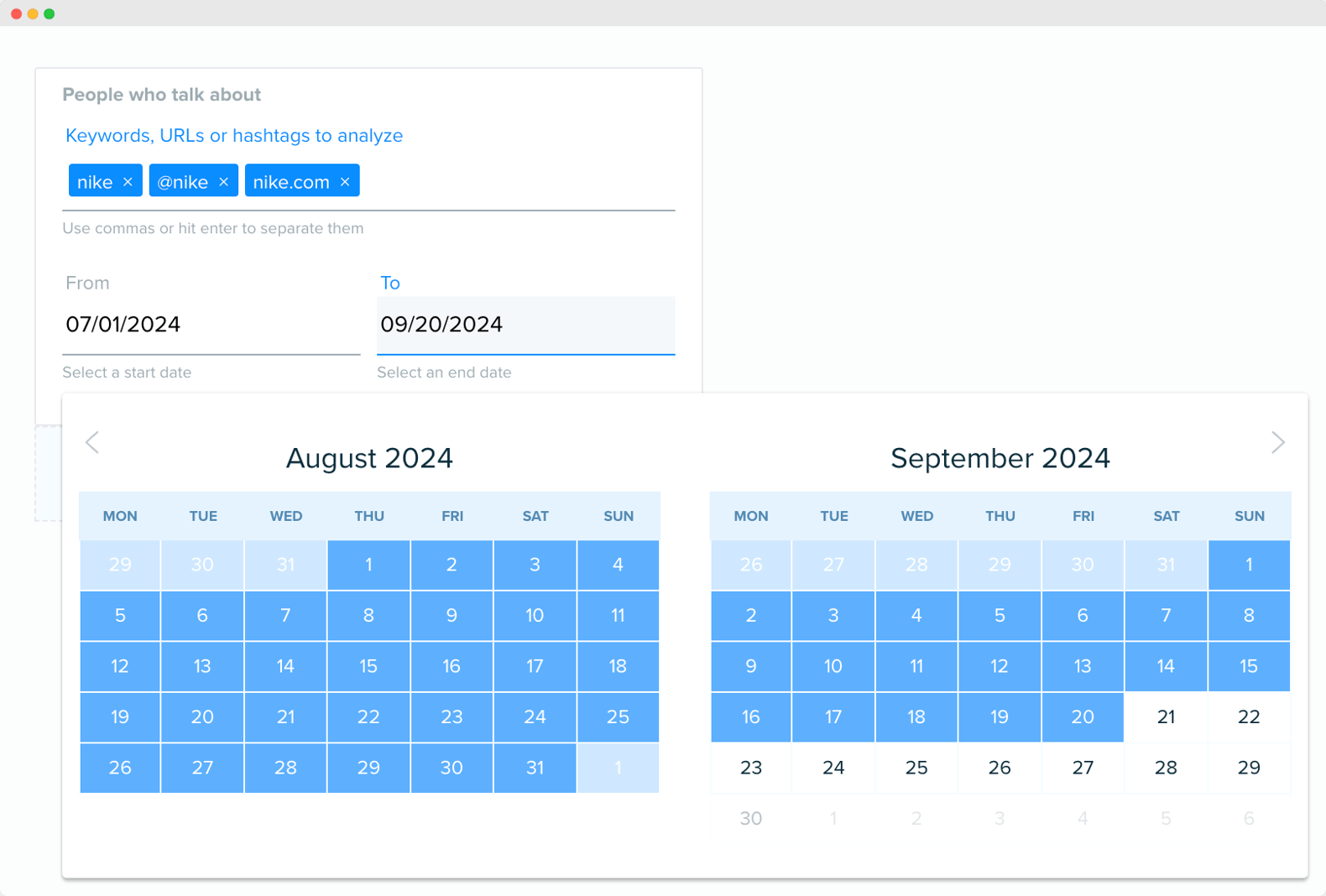Select September 20 as end date
Viewport: 1326px width, 896px height.
[1083, 717]
